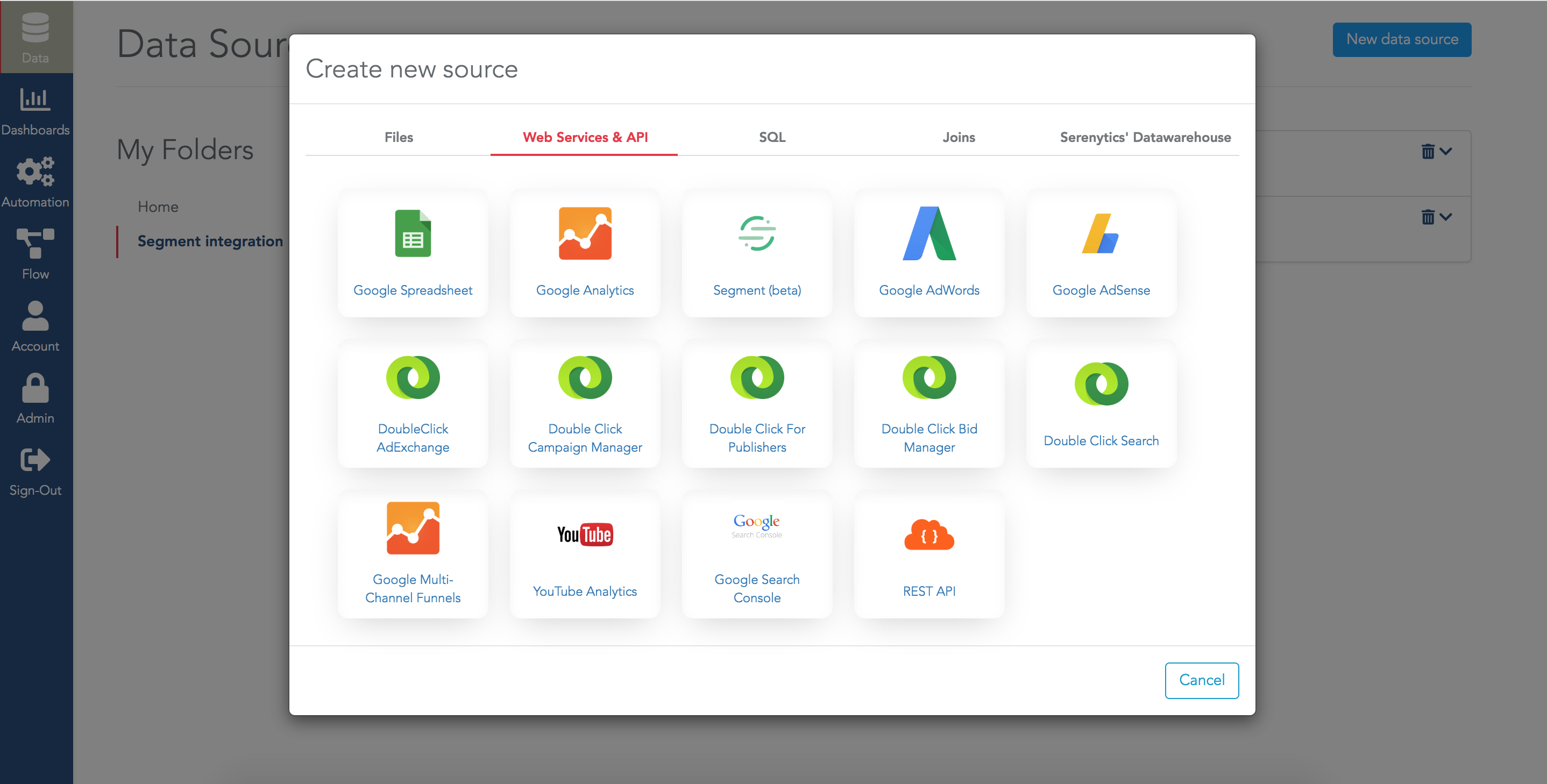Image resolution: width=1547 pixels, height=784 pixels.
Task: Click the YouTube Analytics text label
Action: (585, 591)
